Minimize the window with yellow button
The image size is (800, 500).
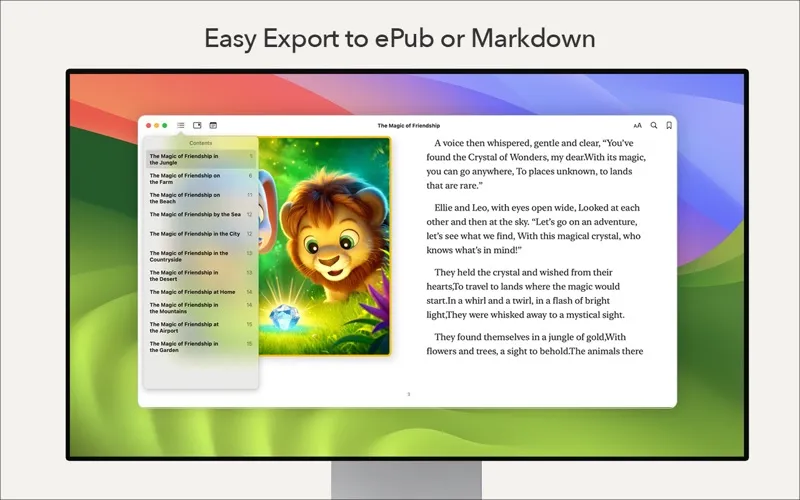coord(157,126)
